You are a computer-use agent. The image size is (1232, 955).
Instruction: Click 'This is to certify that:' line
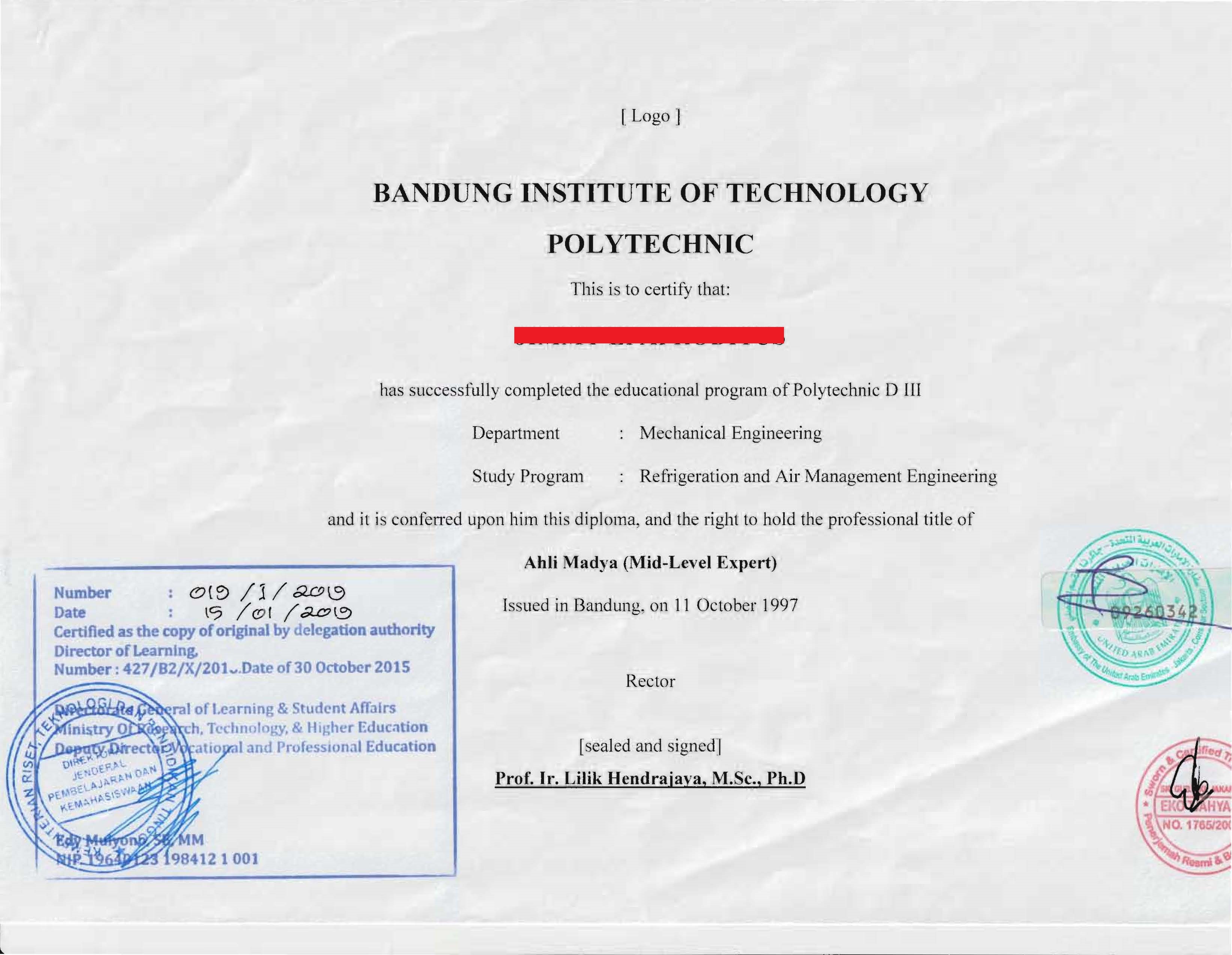click(x=650, y=290)
